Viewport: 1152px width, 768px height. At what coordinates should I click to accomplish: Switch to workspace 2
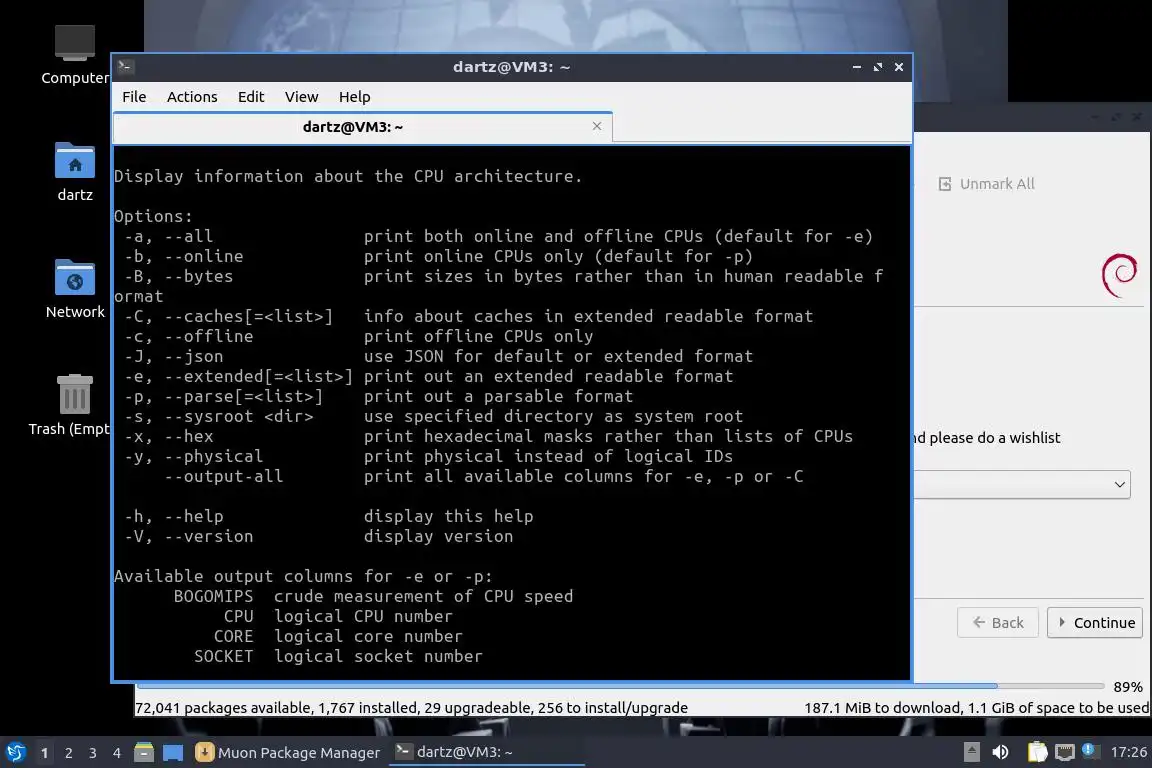tap(68, 753)
